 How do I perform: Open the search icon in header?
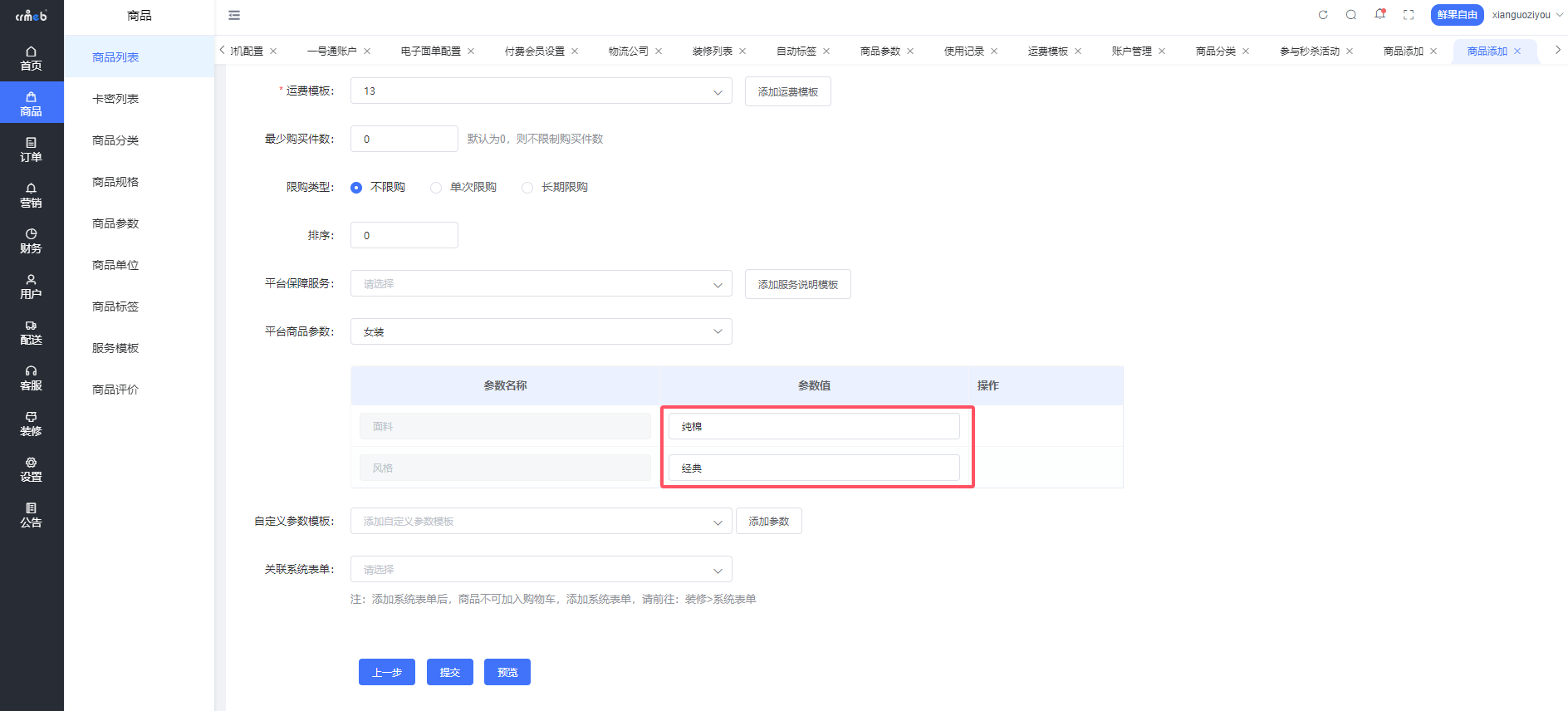[1351, 15]
